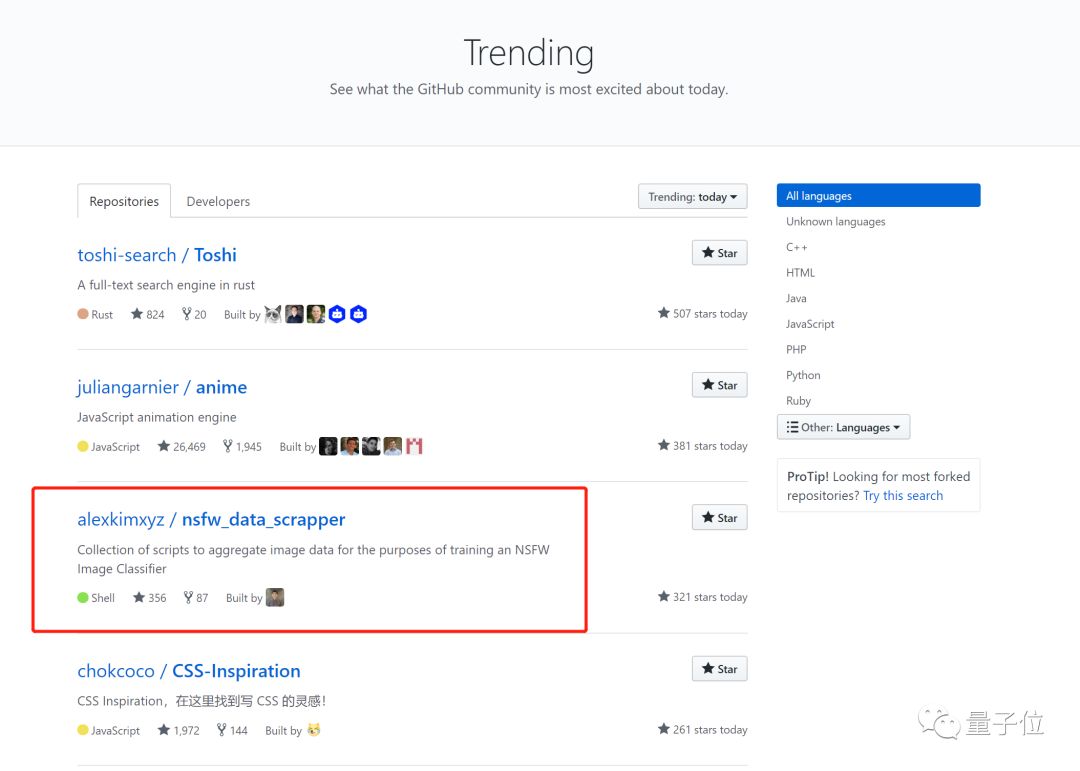
Task: Filter trending by Java
Action: click(x=796, y=298)
